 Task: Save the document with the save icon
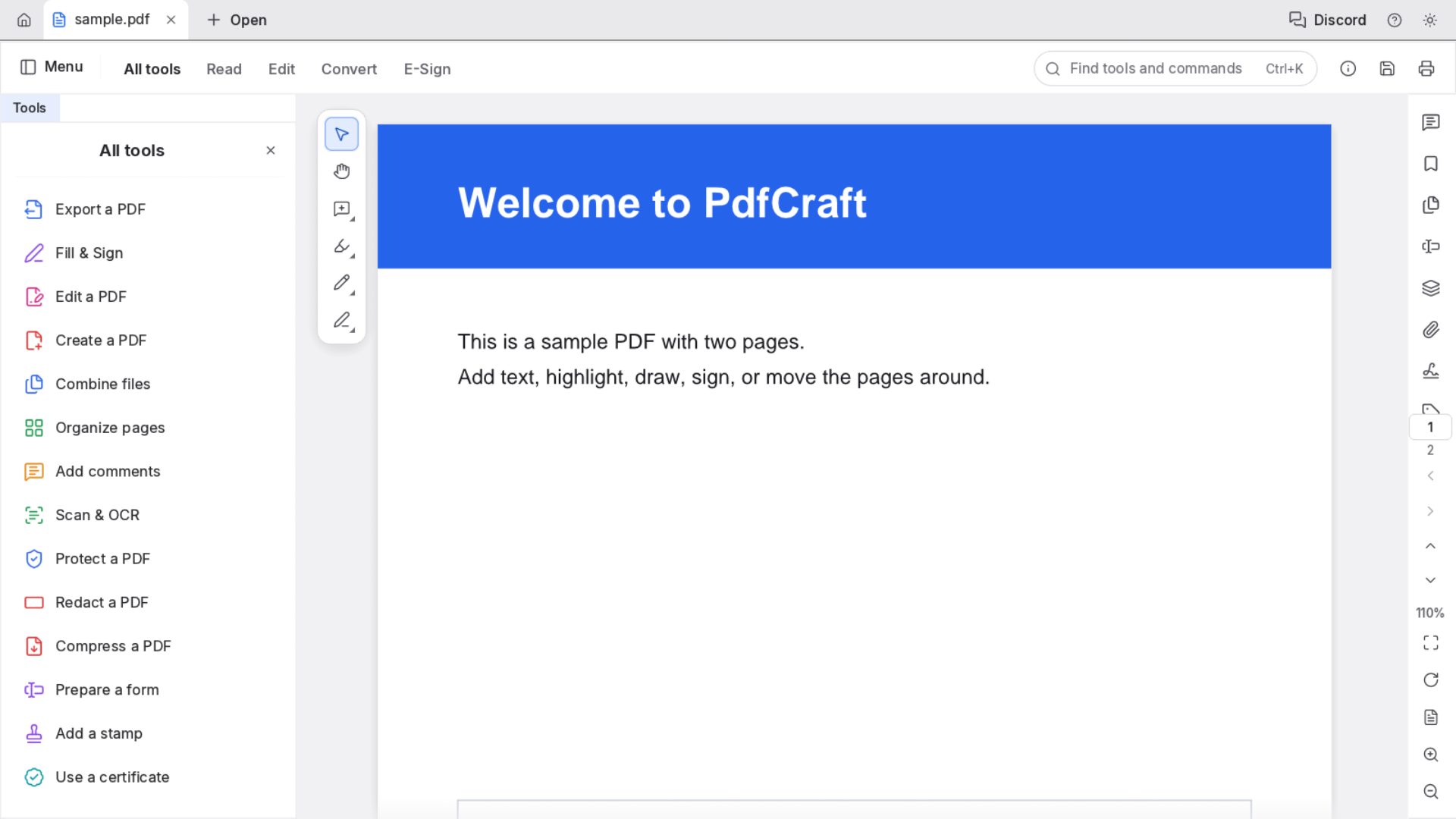tap(1387, 69)
